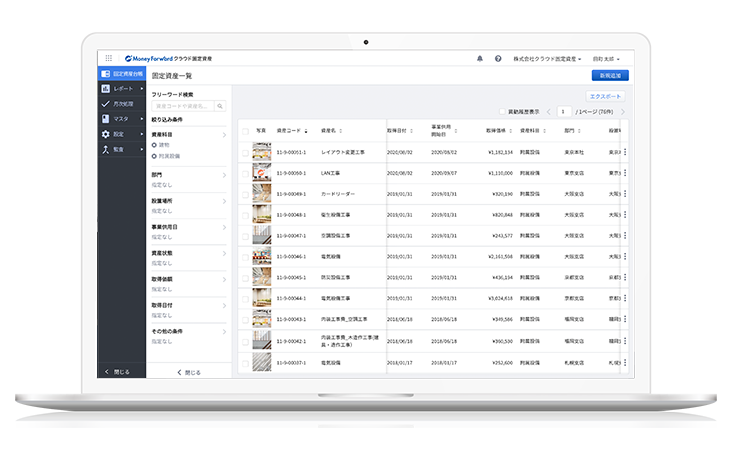Select the 建物 filter radio option

pos(154,145)
